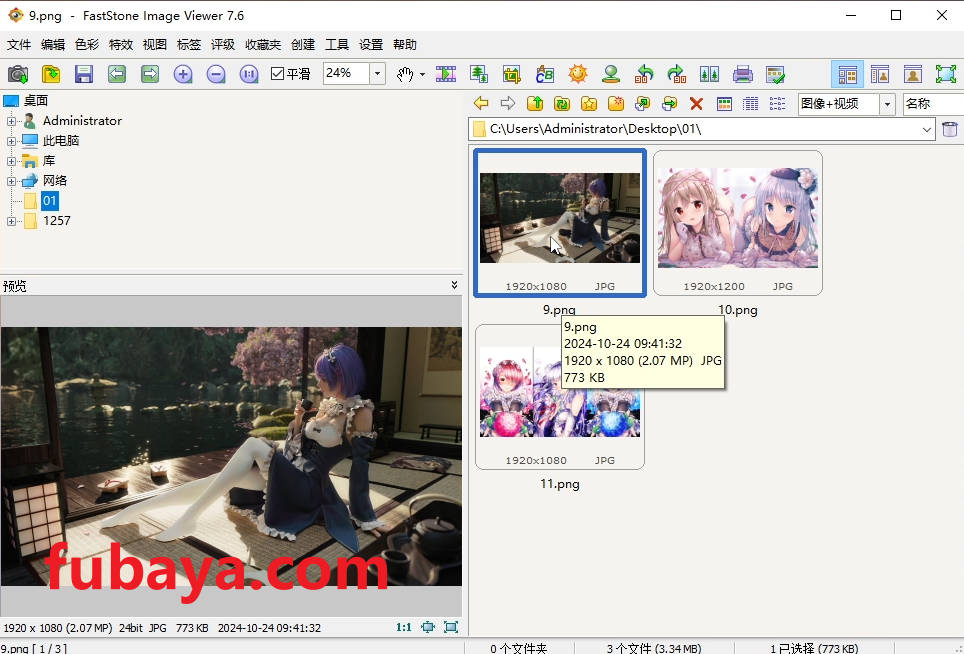Expand the 1257 folder tree node

(x=11, y=221)
